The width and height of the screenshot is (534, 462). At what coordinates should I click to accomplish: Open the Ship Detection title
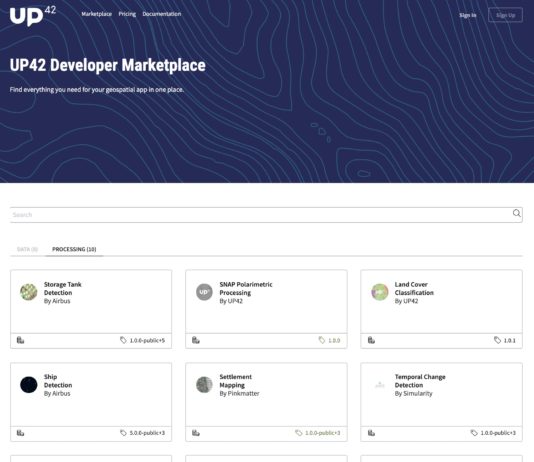[58, 381]
